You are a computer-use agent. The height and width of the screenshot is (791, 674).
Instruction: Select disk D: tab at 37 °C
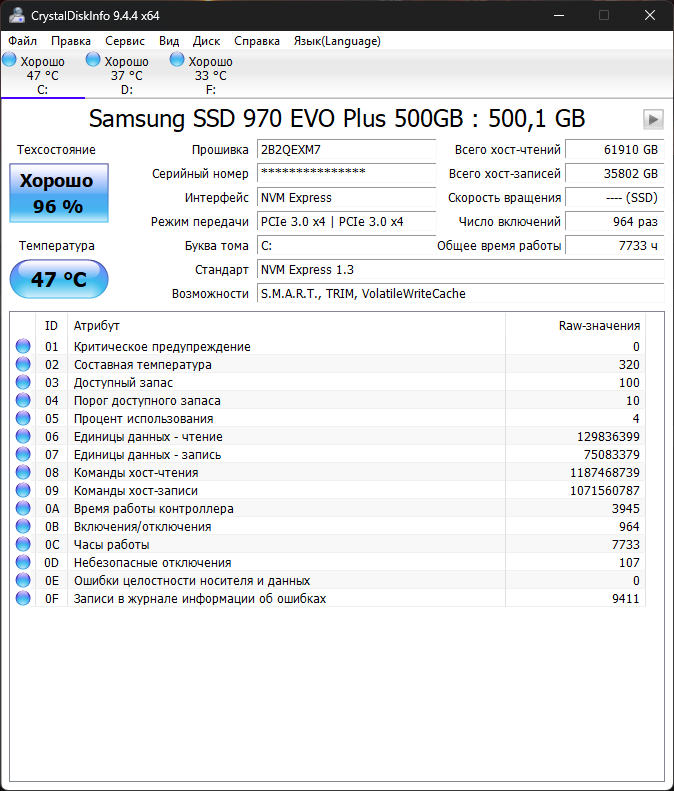[x=127, y=75]
